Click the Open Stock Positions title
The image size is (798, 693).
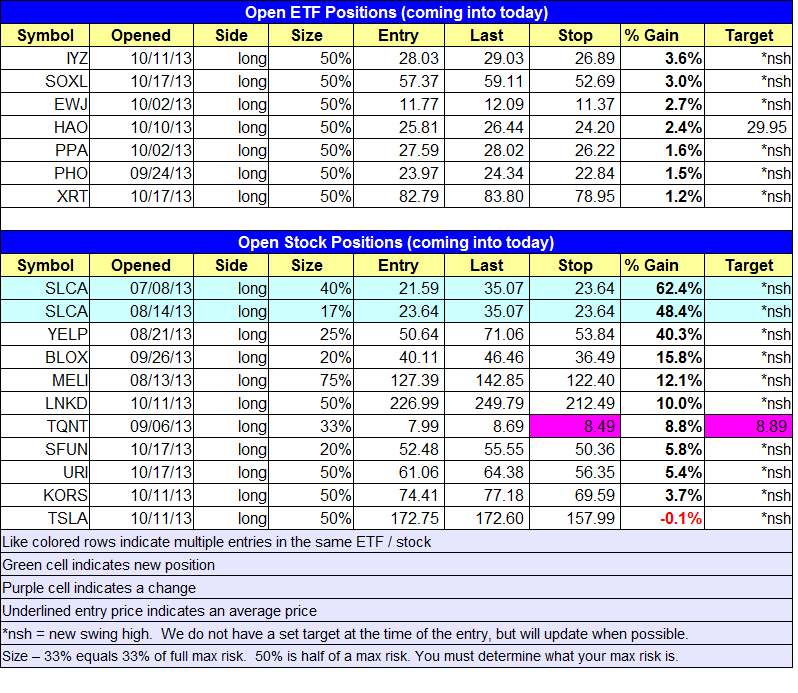[396, 242]
